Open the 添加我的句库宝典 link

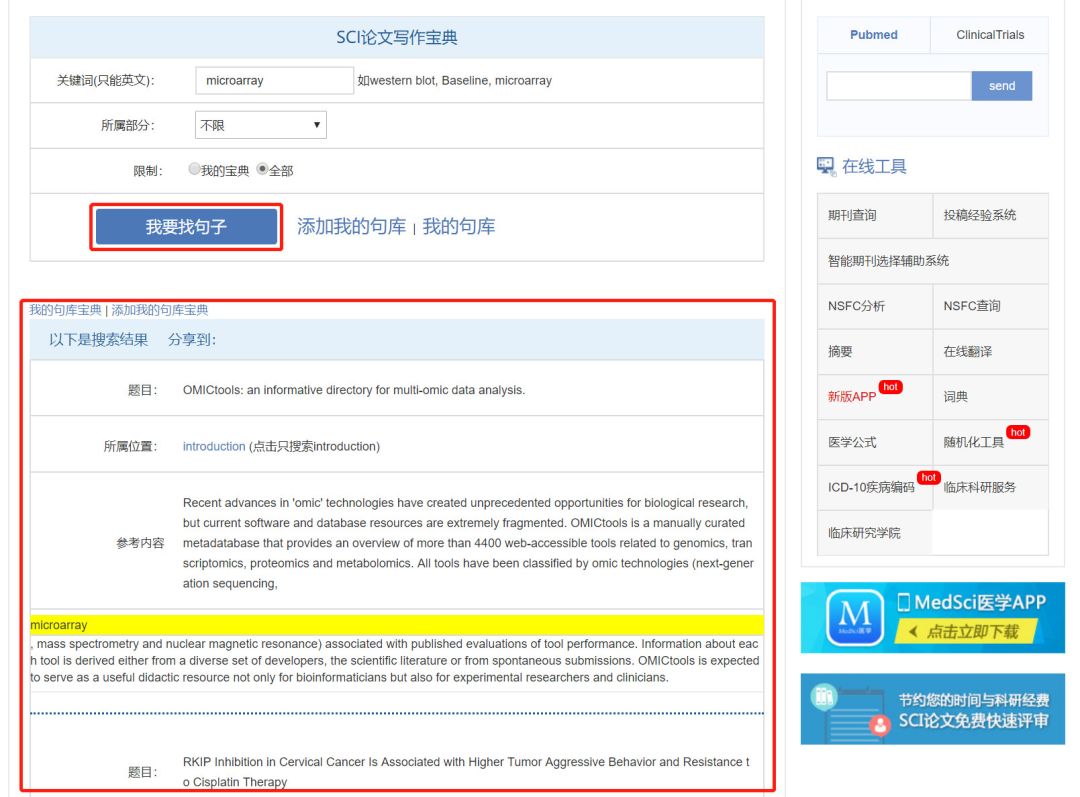pyautogui.click(x=160, y=310)
